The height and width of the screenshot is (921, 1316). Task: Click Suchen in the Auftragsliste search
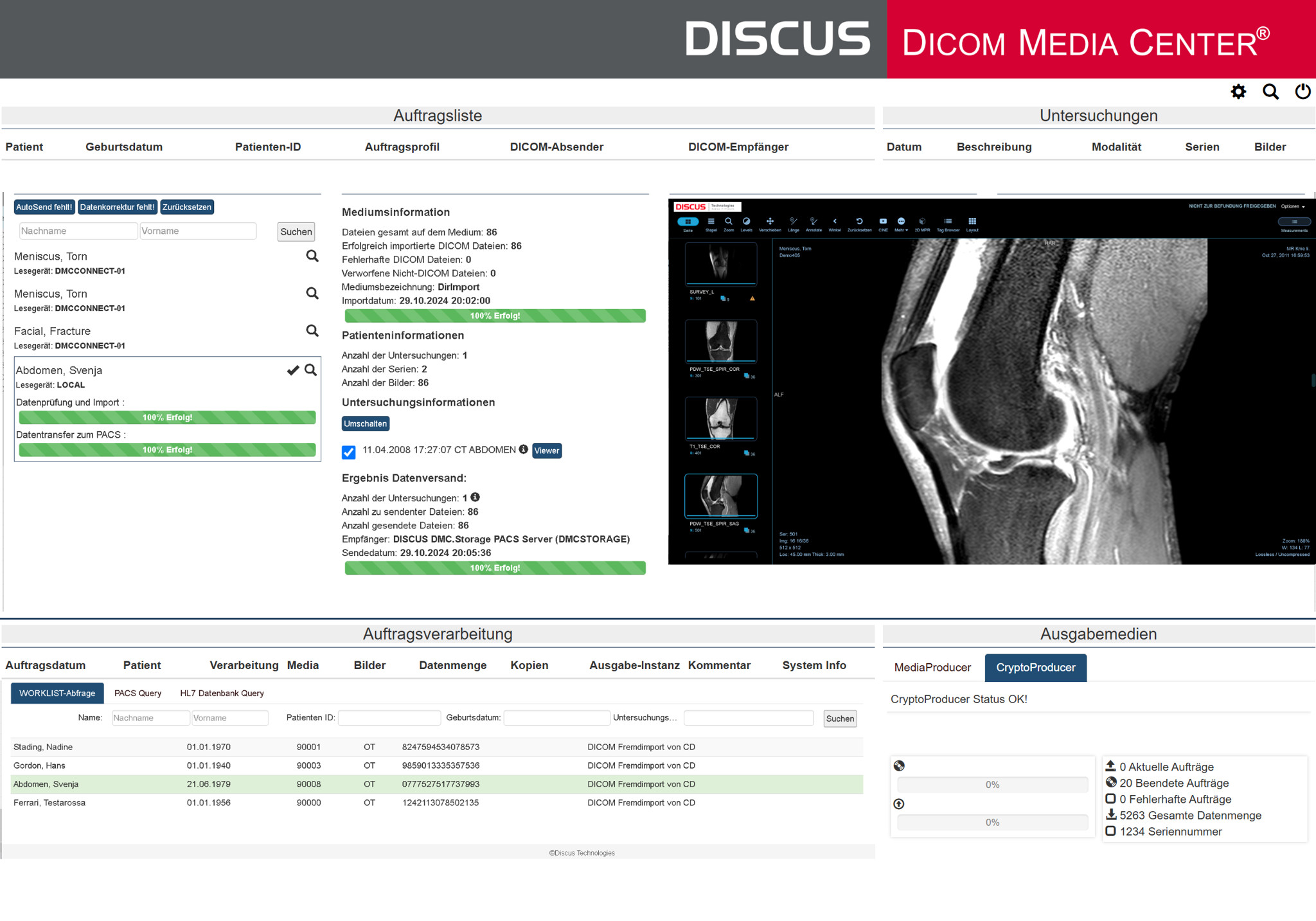coord(296,231)
